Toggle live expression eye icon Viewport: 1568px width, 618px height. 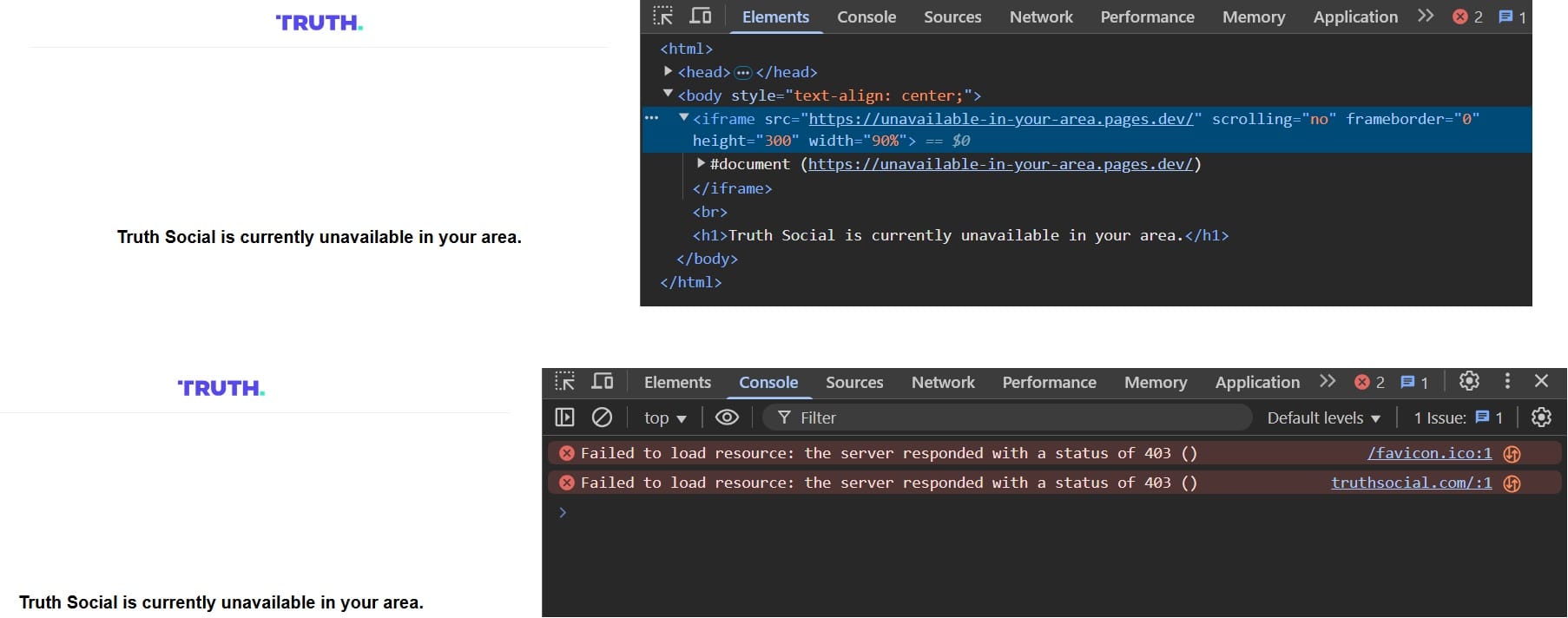coord(727,417)
